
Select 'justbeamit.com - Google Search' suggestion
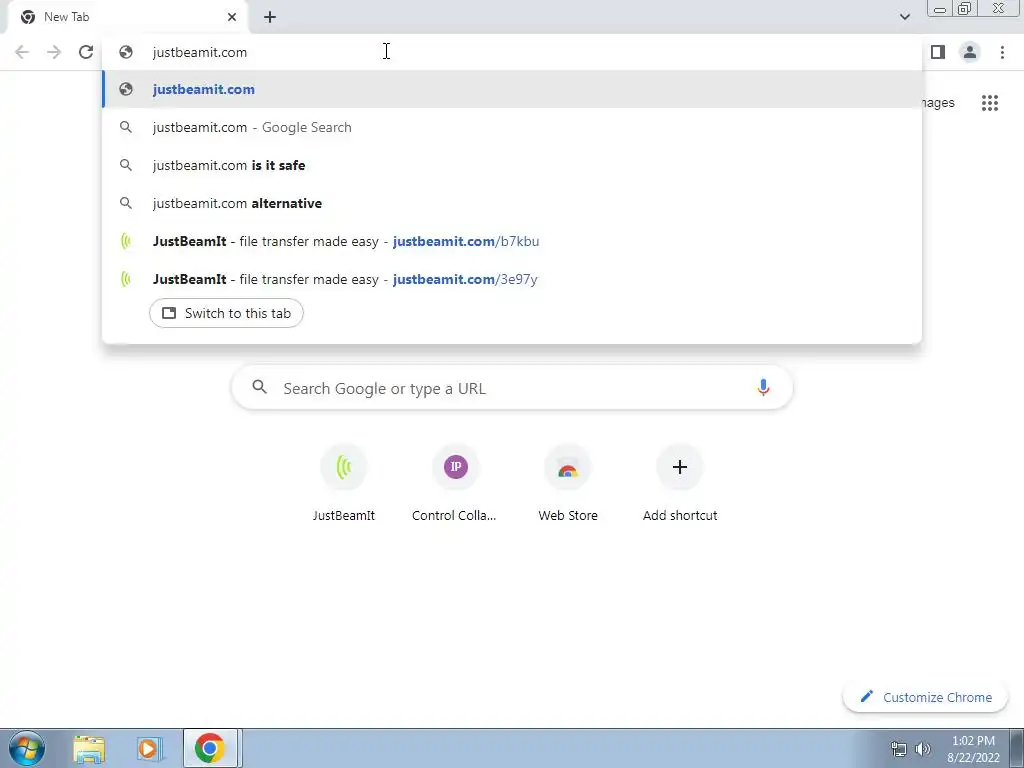[512, 127]
